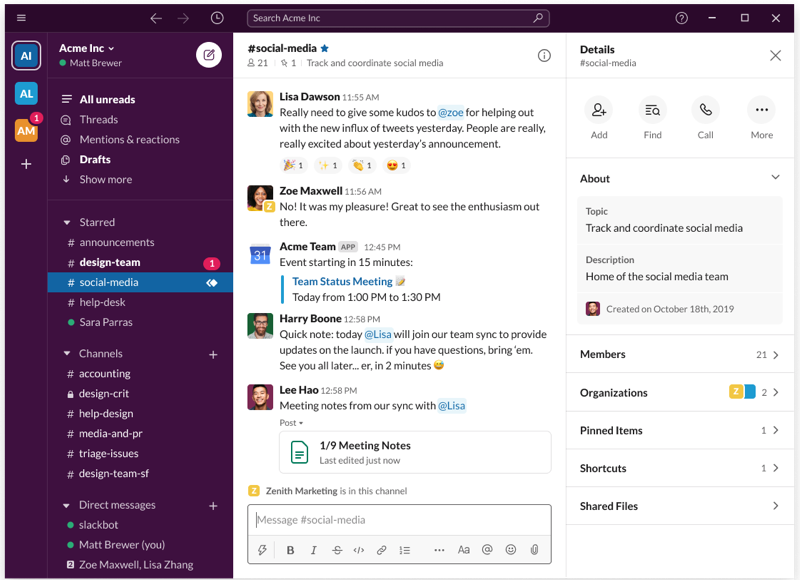Attach a file with the paperclip icon
The width and height of the screenshot is (800, 580).
[x=534, y=549]
